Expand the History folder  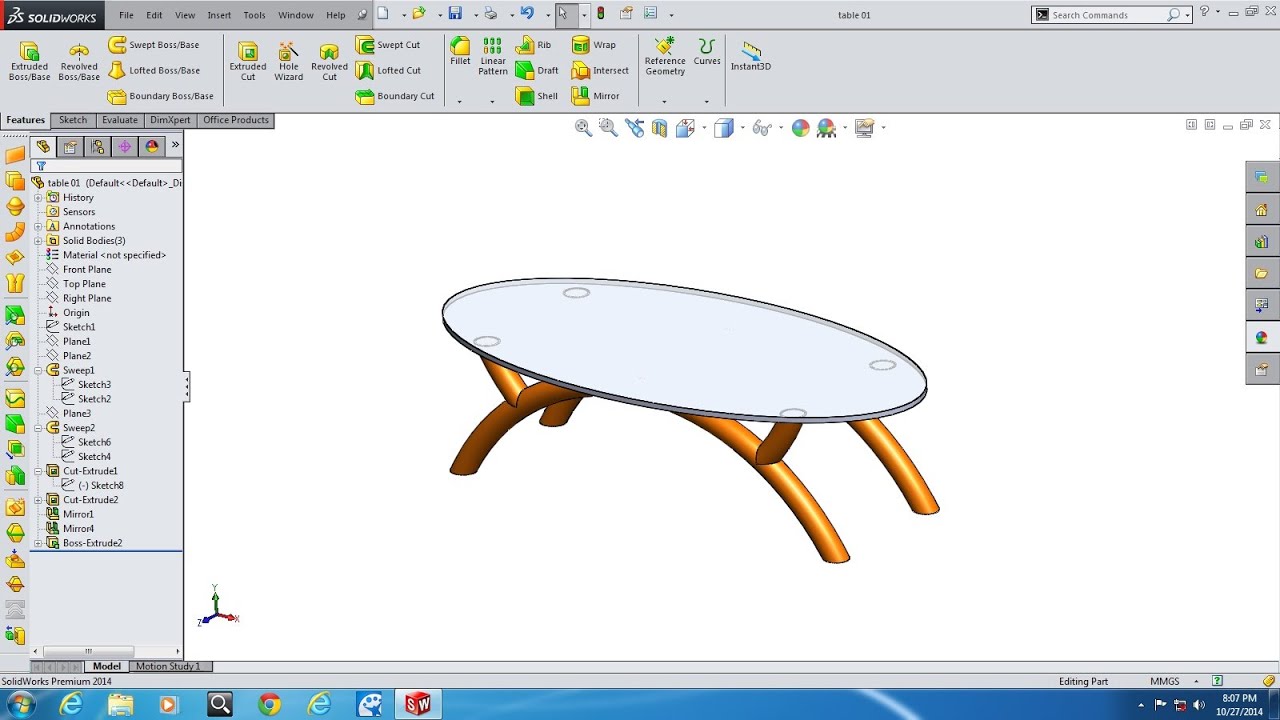click(38, 197)
